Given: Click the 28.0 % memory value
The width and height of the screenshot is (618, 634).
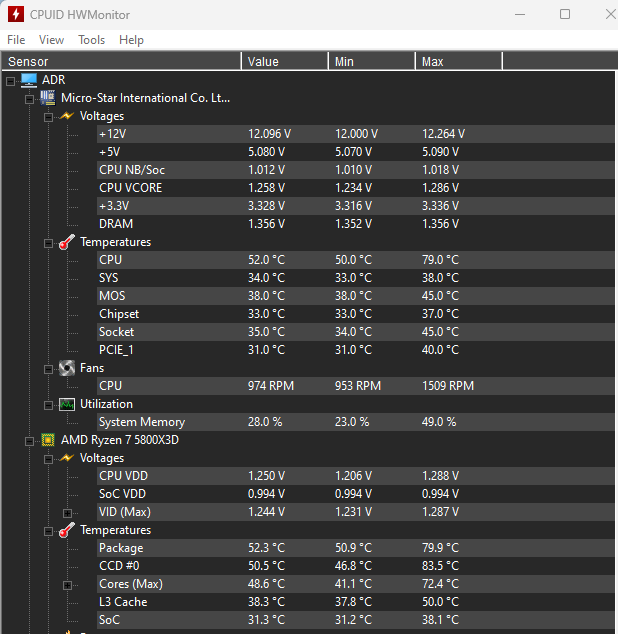Looking at the screenshot, I should tap(265, 422).
